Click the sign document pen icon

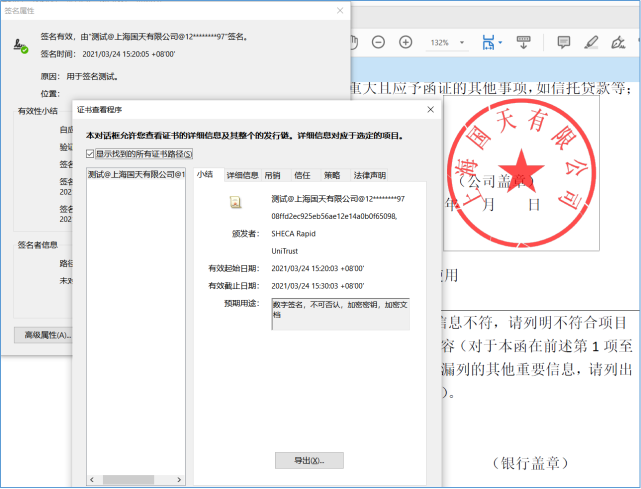pyautogui.click(x=618, y=42)
